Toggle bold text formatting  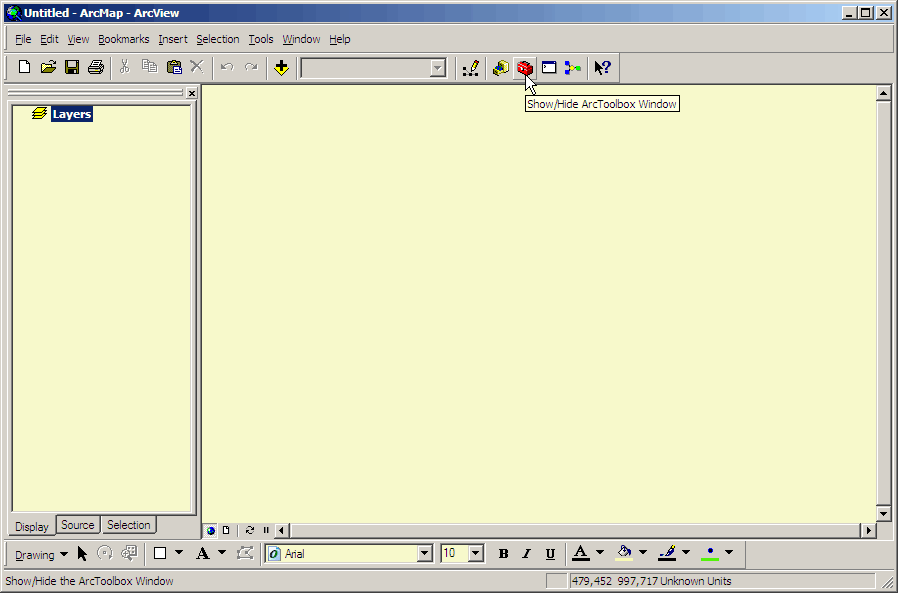point(503,554)
